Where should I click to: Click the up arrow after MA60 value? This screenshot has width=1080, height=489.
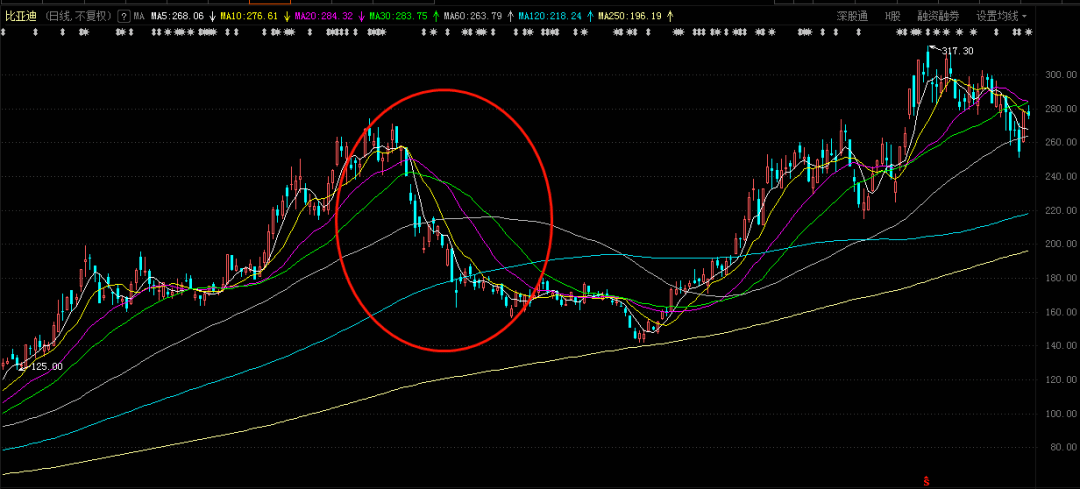point(509,16)
